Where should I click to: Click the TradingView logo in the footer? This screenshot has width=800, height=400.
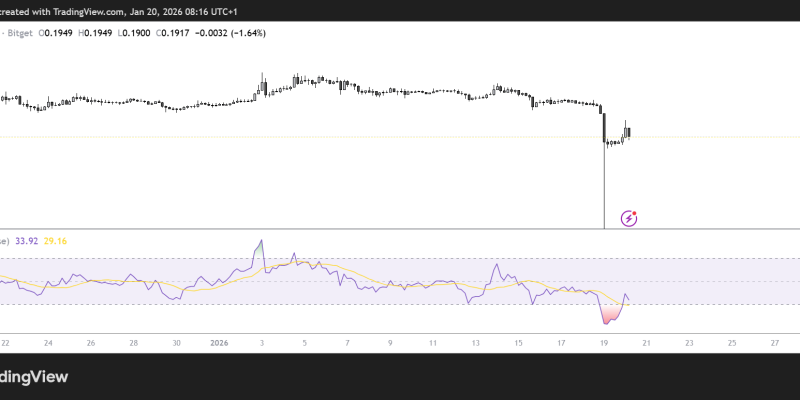tap(40, 377)
